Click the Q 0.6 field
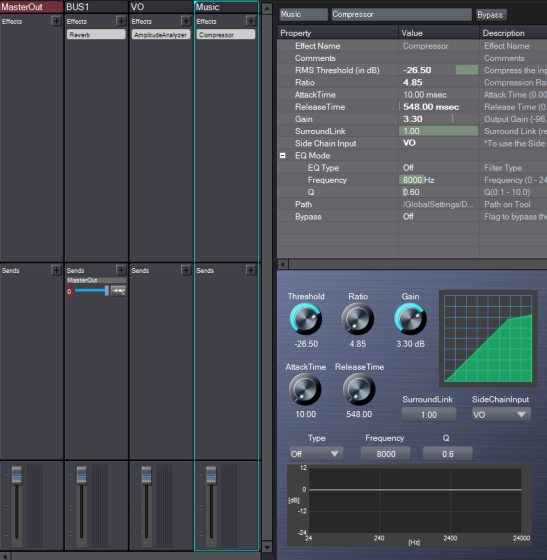Viewport: 547px width, 560px height. click(448, 454)
